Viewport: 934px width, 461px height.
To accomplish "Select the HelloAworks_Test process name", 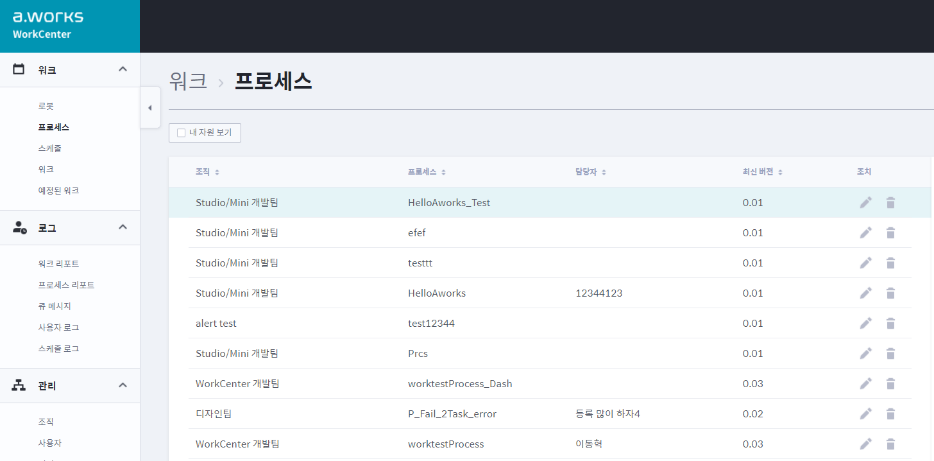I will pyautogui.click(x=449, y=203).
